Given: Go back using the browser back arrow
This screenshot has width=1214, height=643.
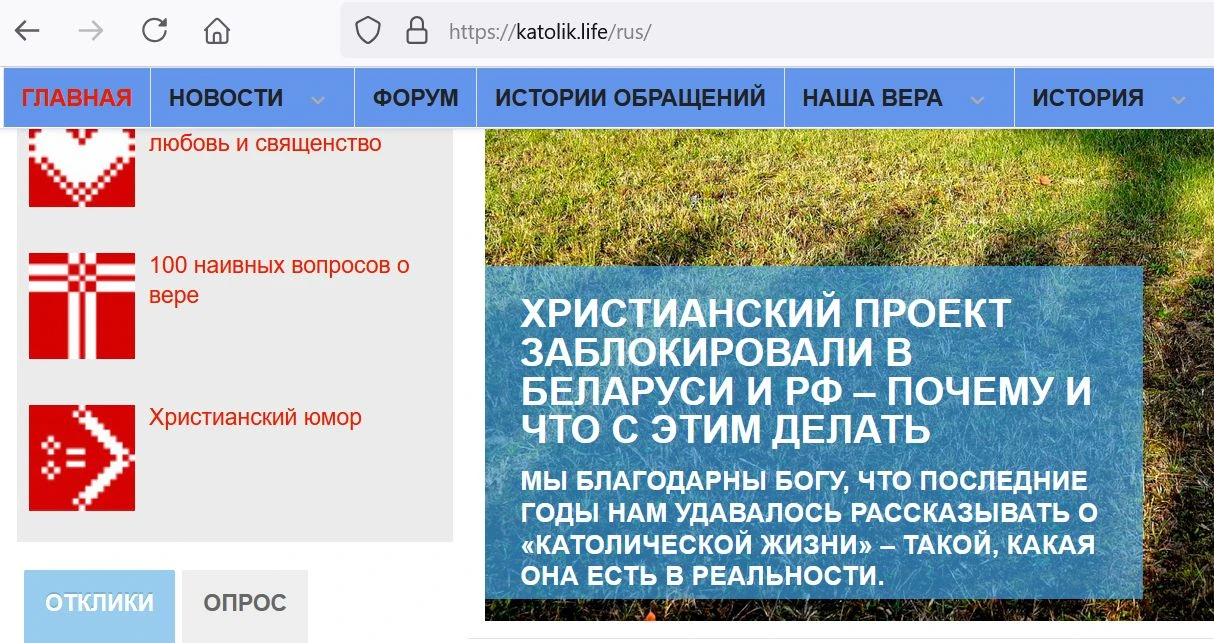Looking at the screenshot, I should coord(27,31).
